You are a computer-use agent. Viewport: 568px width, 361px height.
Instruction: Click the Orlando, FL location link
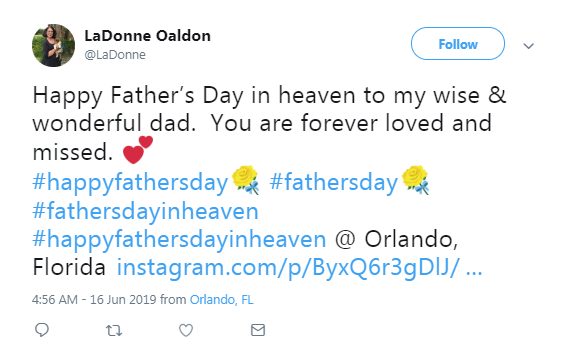pyautogui.click(x=222, y=300)
